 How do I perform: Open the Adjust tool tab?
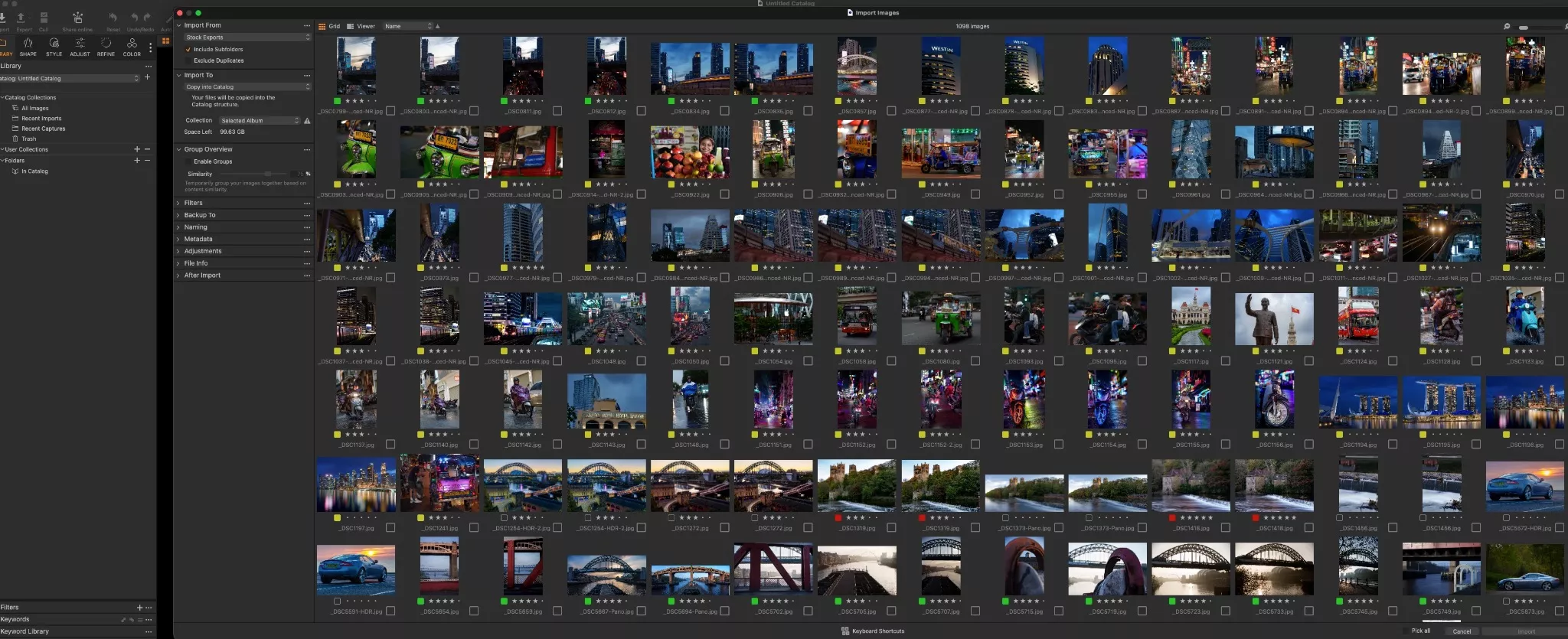pyautogui.click(x=80, y=47)
